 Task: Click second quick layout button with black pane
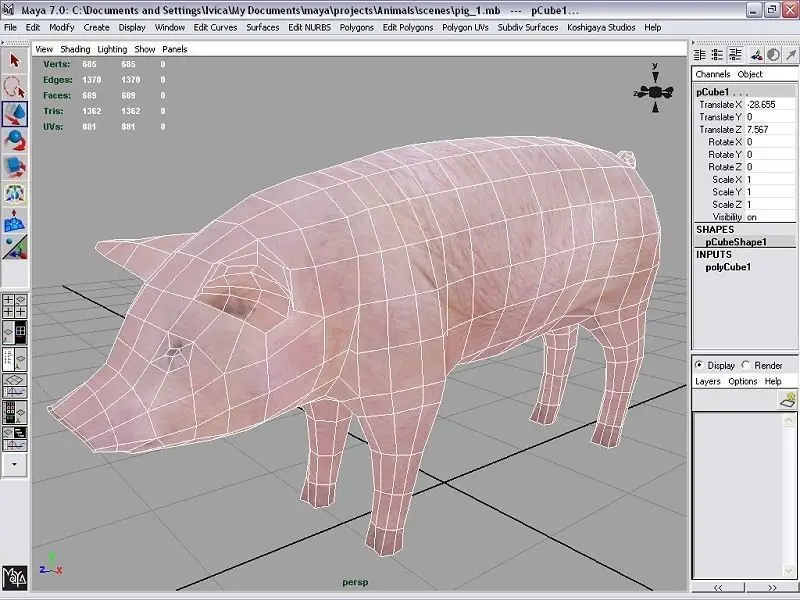pyautogui.click(x=14, y=332)
